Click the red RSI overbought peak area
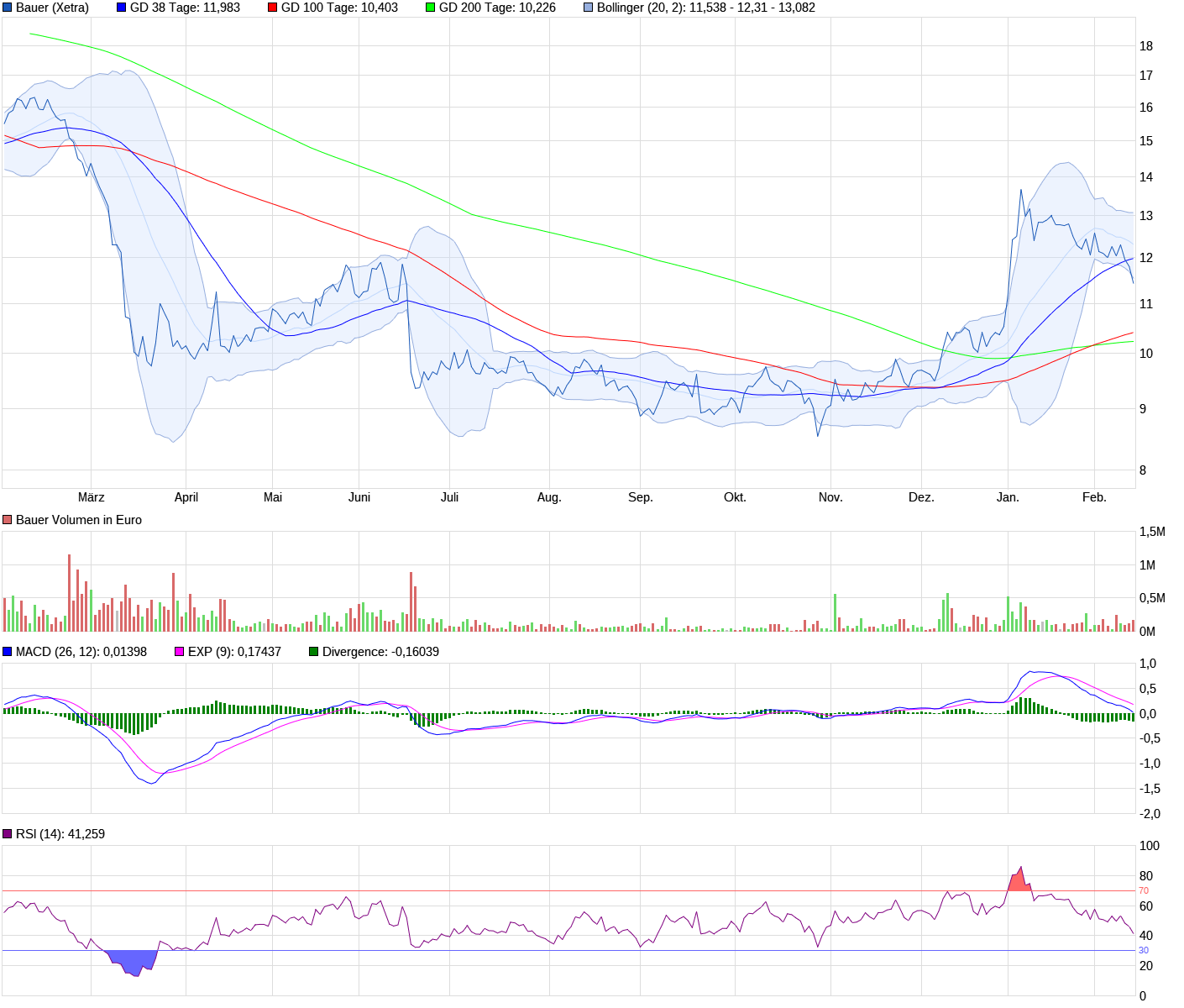 point(1019,882)
